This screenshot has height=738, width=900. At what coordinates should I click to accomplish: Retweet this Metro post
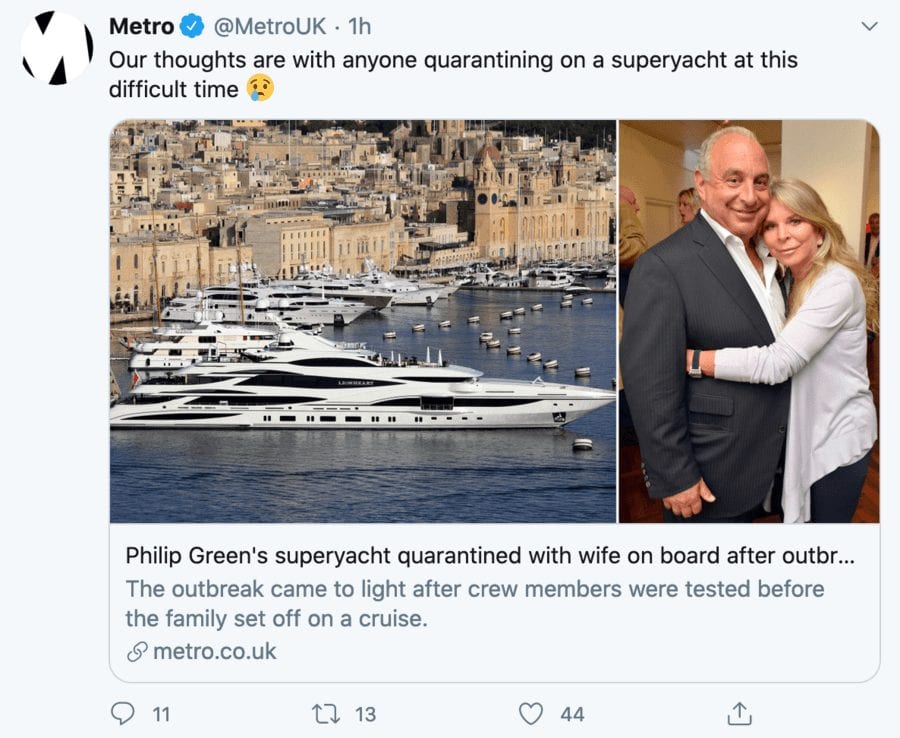click(326, 714)
